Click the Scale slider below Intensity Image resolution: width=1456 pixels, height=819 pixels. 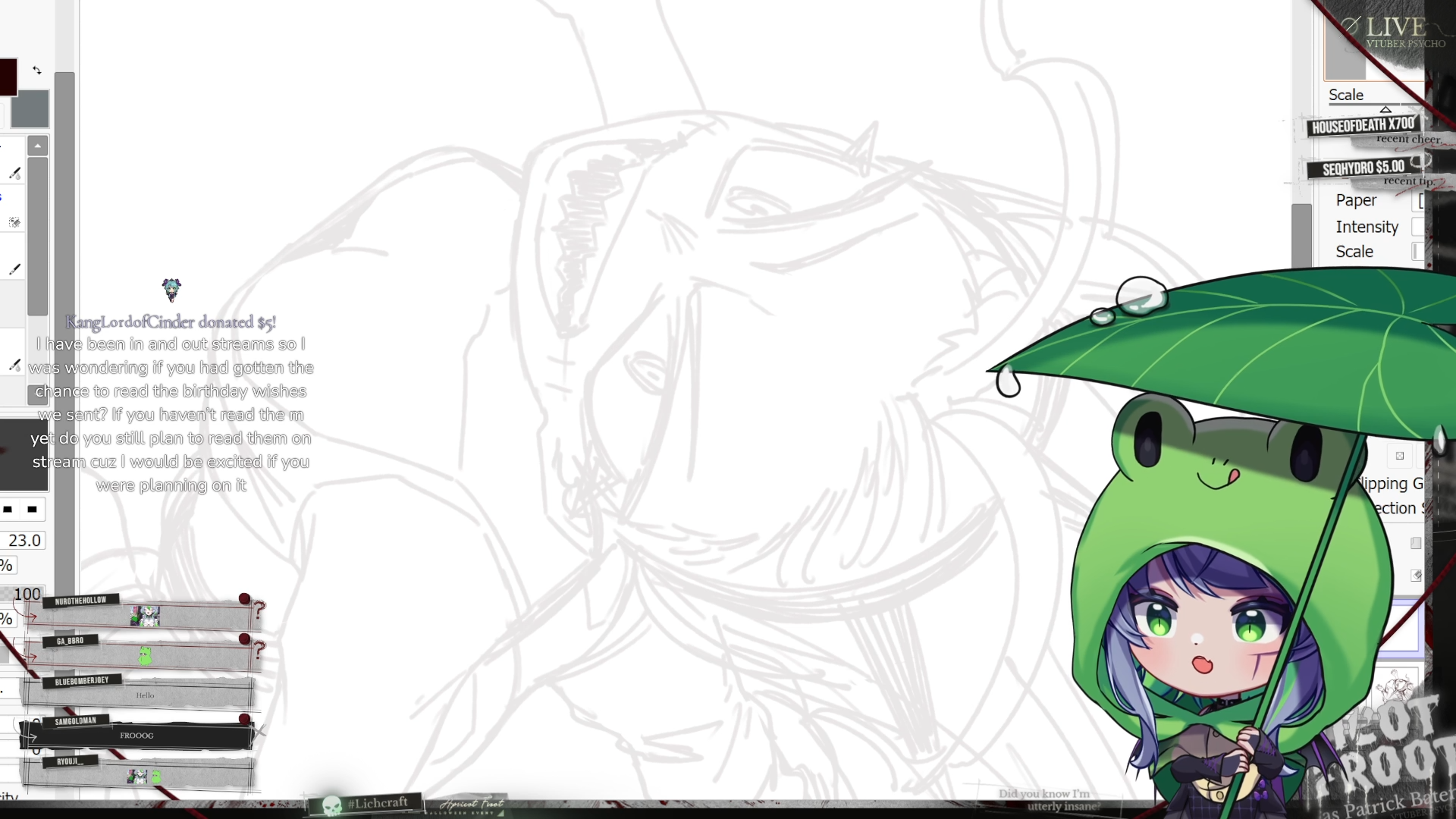click(1417, 252)
